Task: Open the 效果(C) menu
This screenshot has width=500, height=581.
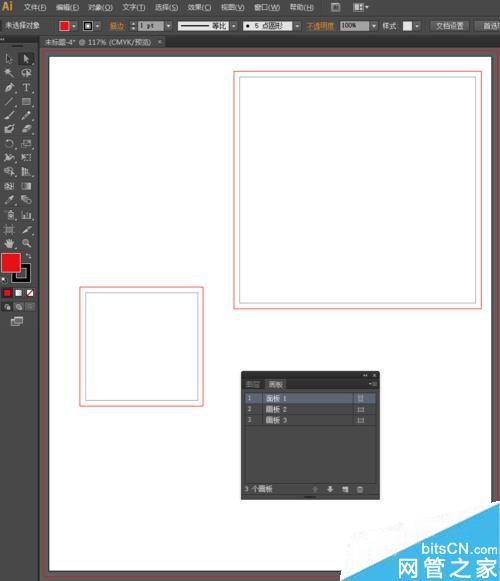Action: pos(199,7)
